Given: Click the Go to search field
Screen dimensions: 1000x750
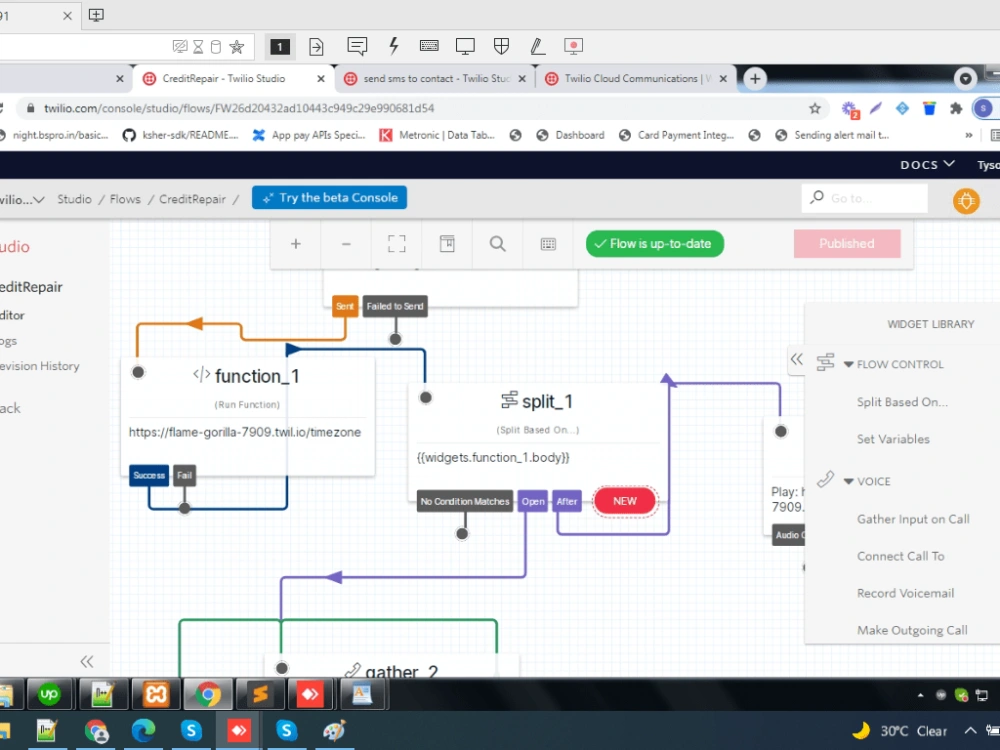Looking at the screenshot, I should point(864,198).
